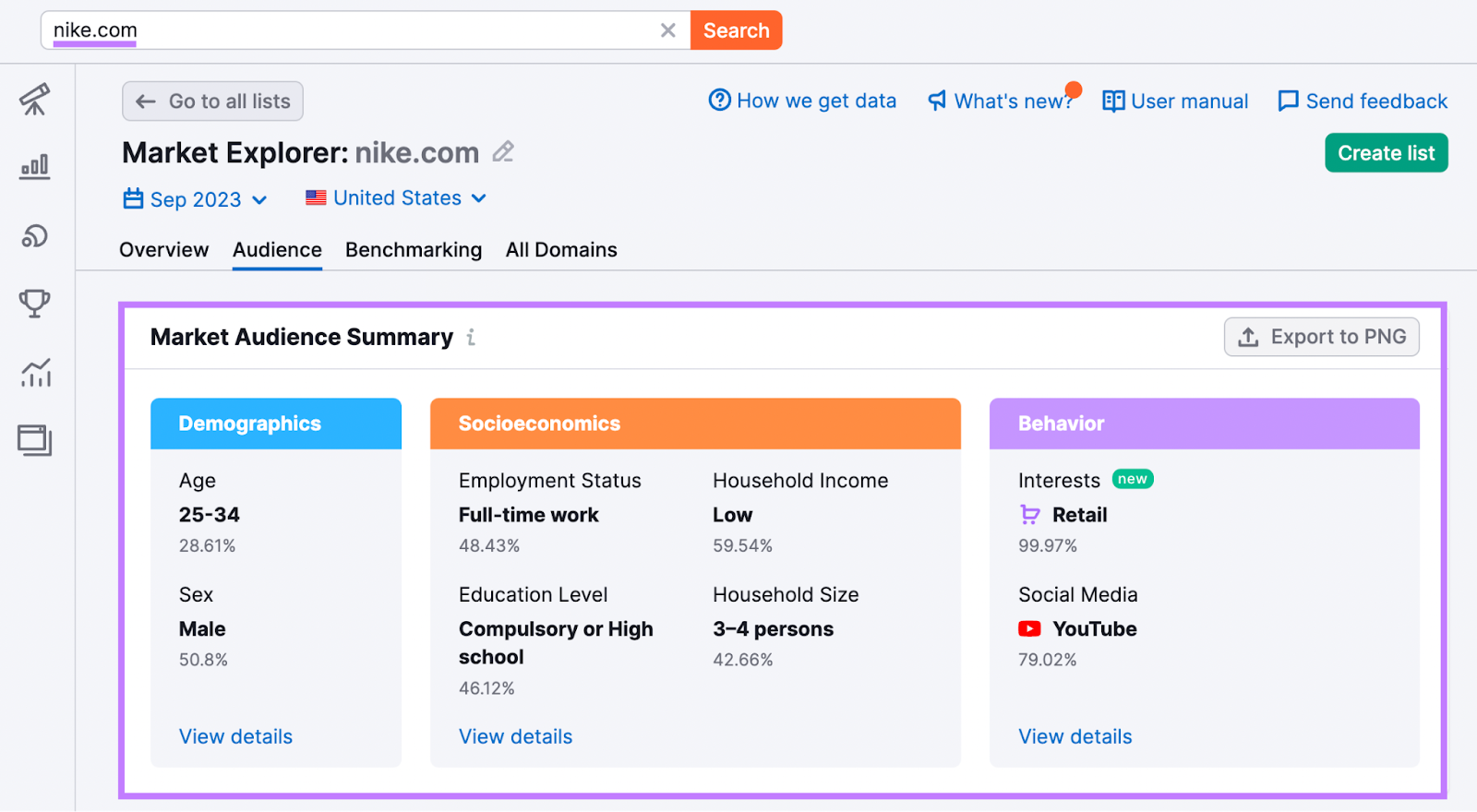This screenshot has width=1477, height=812.
Task: Click the purple Behavior card header
Action: pyautogui.click(x=1205, y=424)
